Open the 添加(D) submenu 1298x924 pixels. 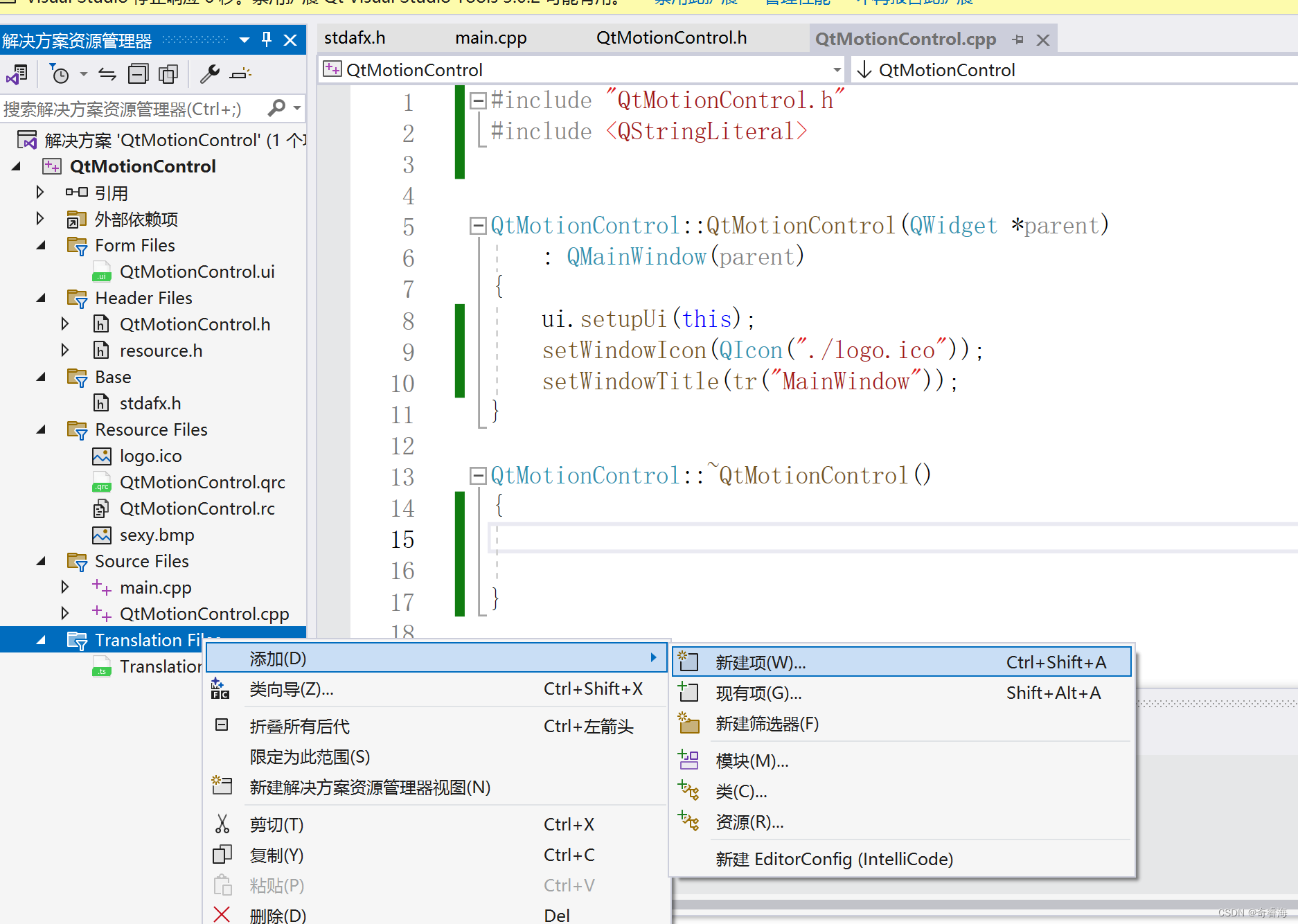pos(436,658)
